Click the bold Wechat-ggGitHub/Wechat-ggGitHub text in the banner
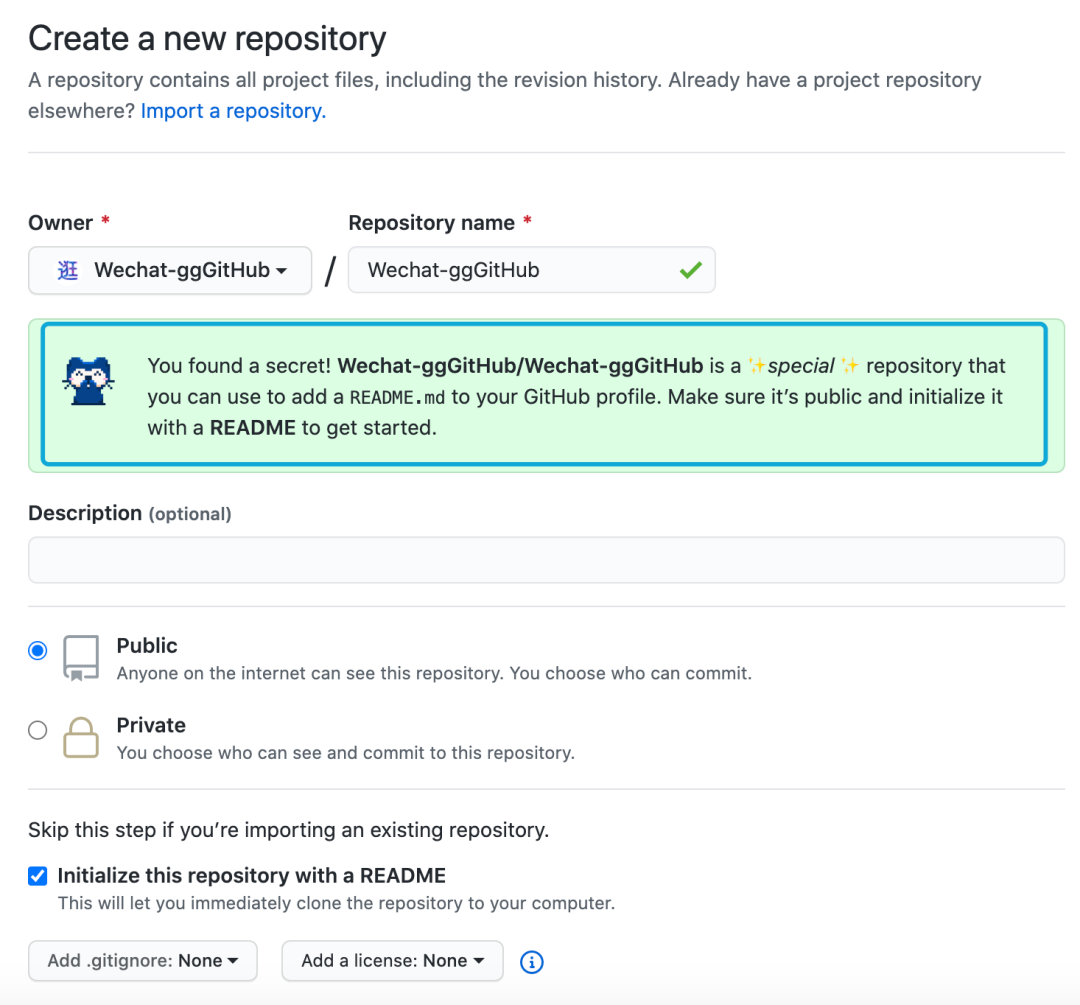Image resolution: width=1080 pixels, height=1005 pixels. [x=520, y=366]
